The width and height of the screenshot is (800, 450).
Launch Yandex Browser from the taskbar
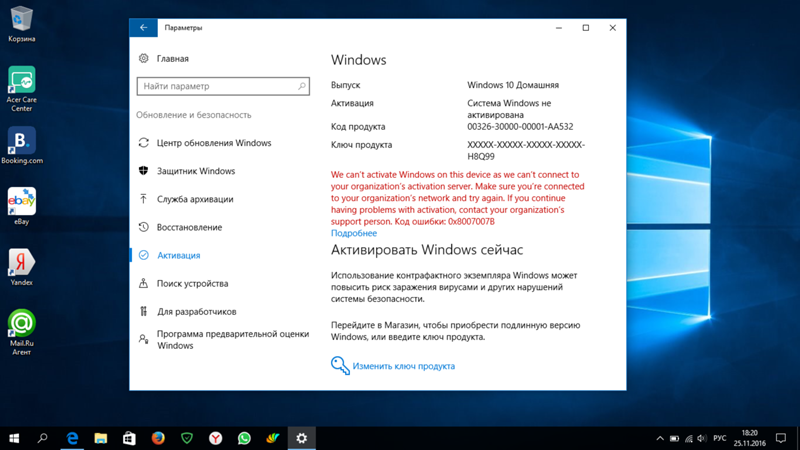(215, 438)
